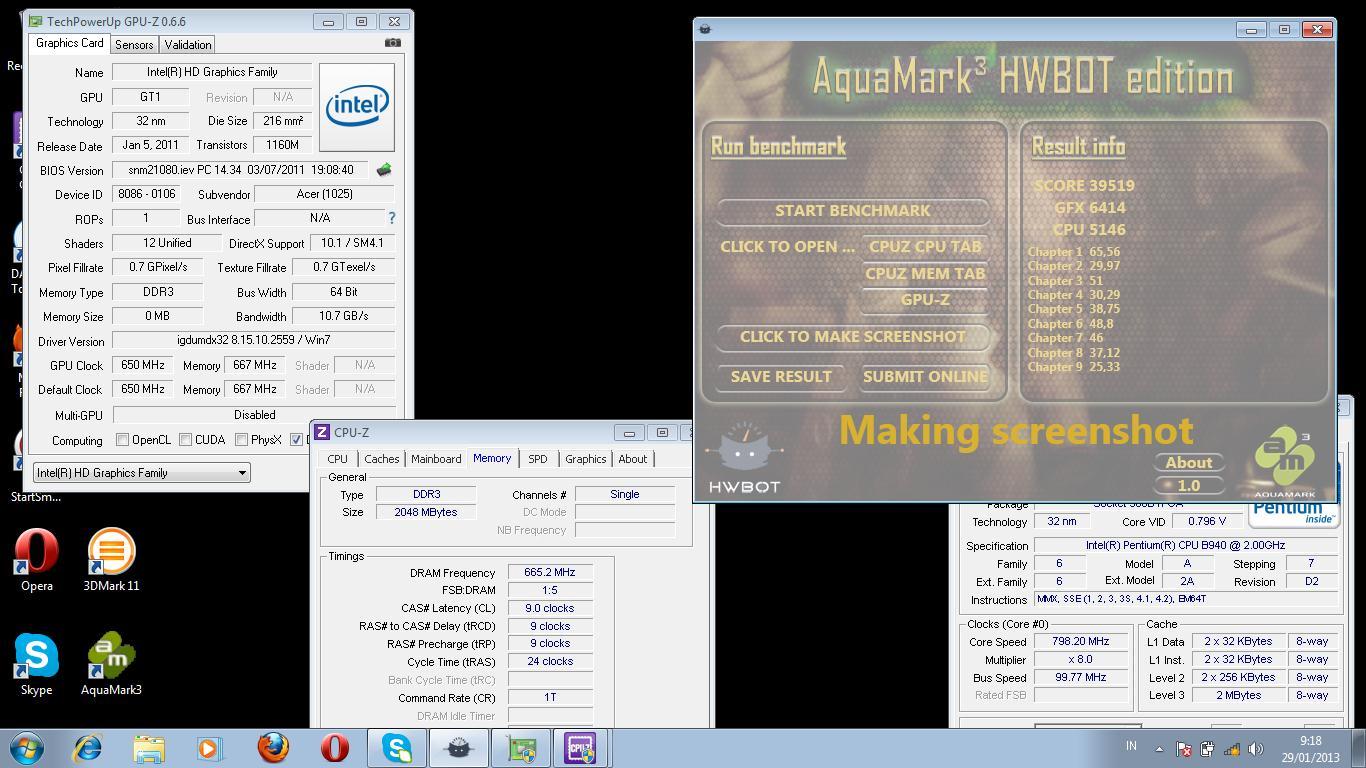Switch to CPU-Z on the taskbar
The height and width of the screenshot is (768, 1366).
tap(581, 748)
